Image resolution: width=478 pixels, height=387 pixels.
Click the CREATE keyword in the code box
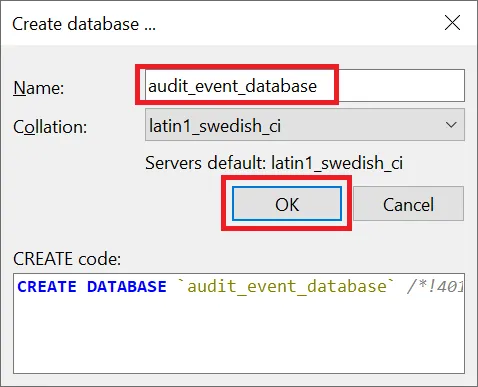(x=47, y=287)
